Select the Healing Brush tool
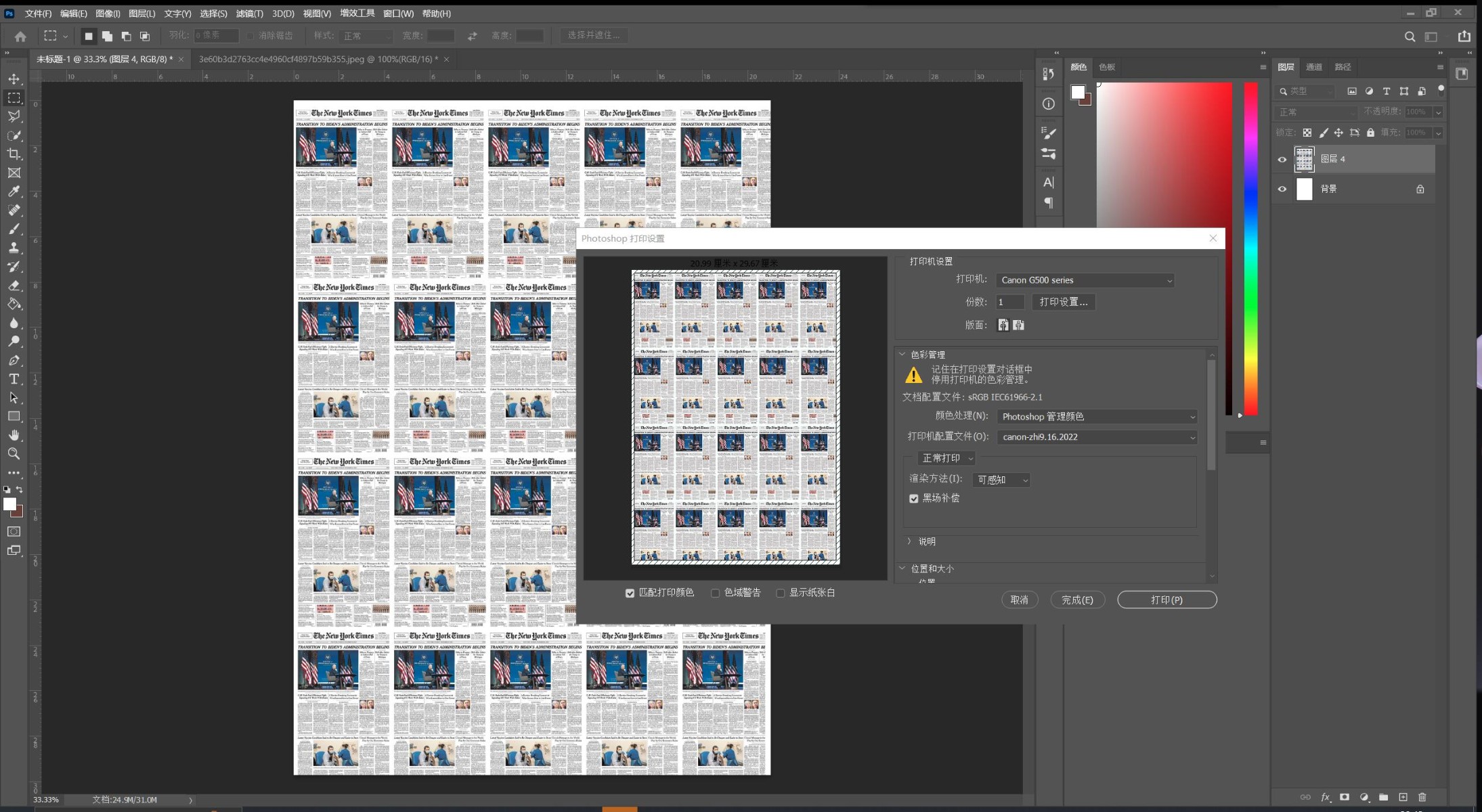Image resolution: width=1482 pixels, height=812 pixels. pyautogui.click(x=14, y=210)
